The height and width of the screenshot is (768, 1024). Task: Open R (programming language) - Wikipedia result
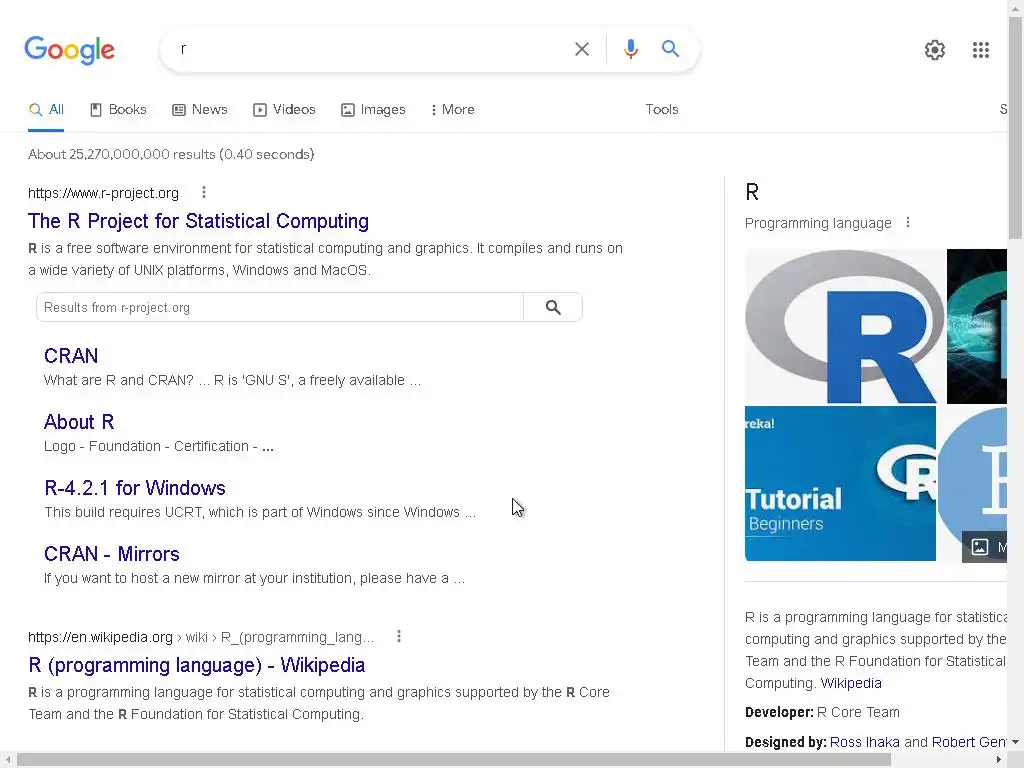pos(197,665)
